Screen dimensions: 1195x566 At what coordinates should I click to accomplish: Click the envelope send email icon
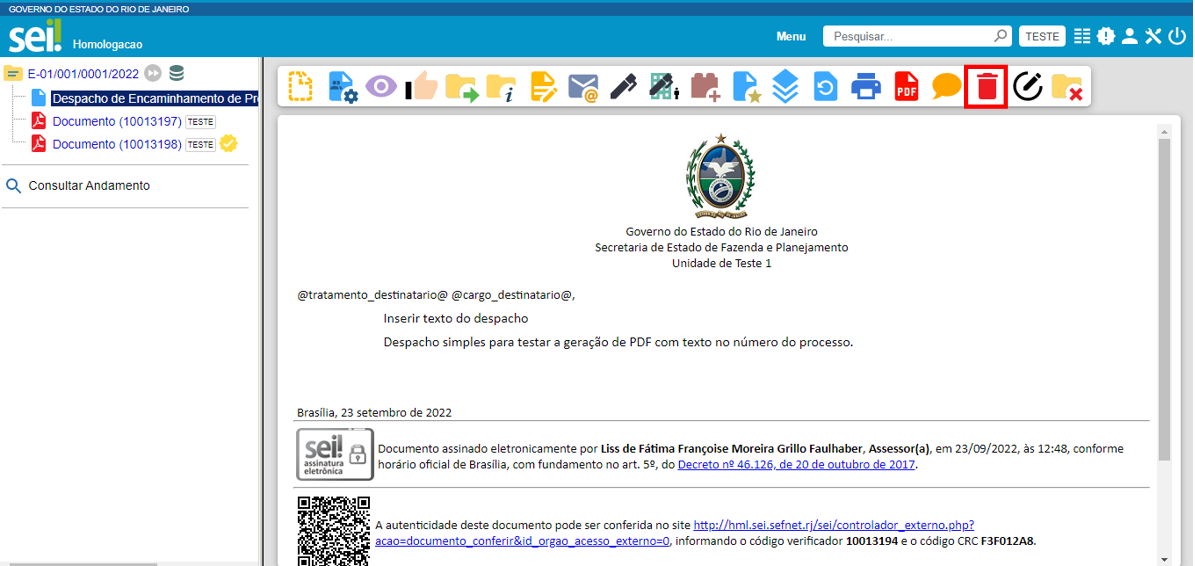(x=583, y=87)
